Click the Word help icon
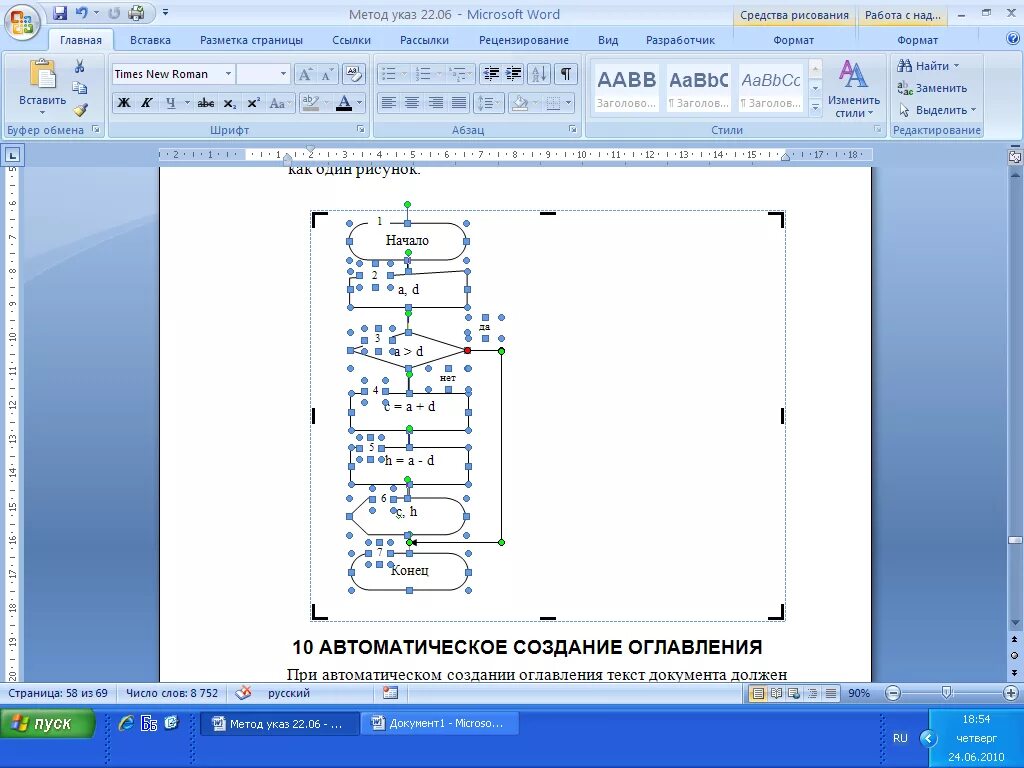The image size is (1024, 768). tap(1012, 39)
